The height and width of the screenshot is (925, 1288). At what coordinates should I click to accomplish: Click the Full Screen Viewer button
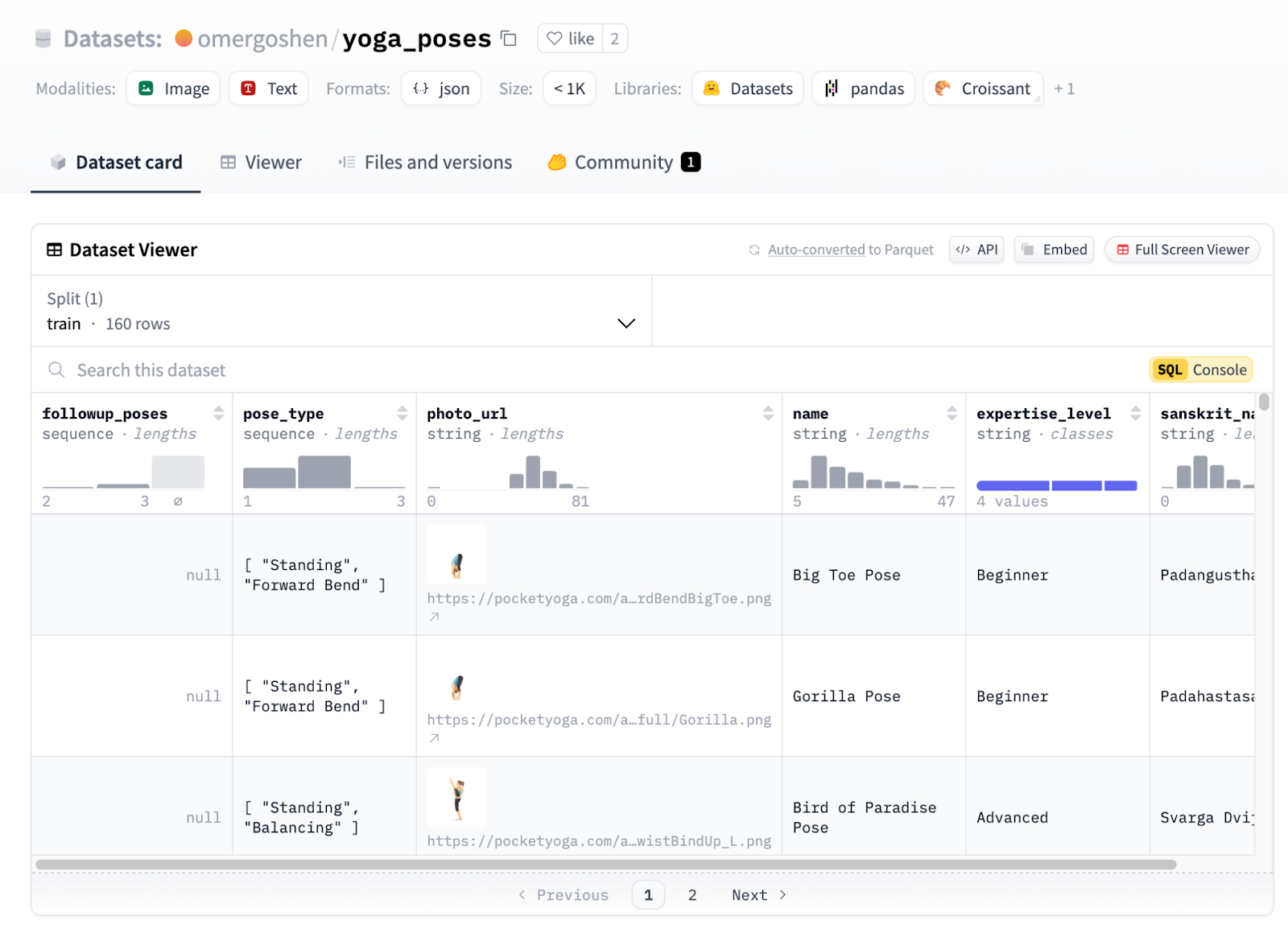point(1181,250)
